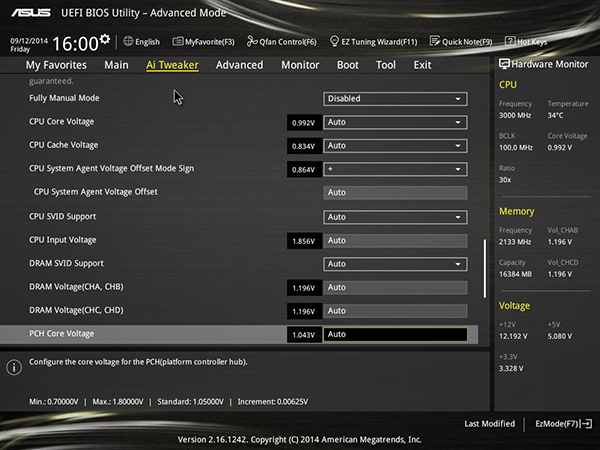Click the settings list scrollbar thumb
Image resolution: width=600 pixels, height=450 pixels.
[485, 269]
